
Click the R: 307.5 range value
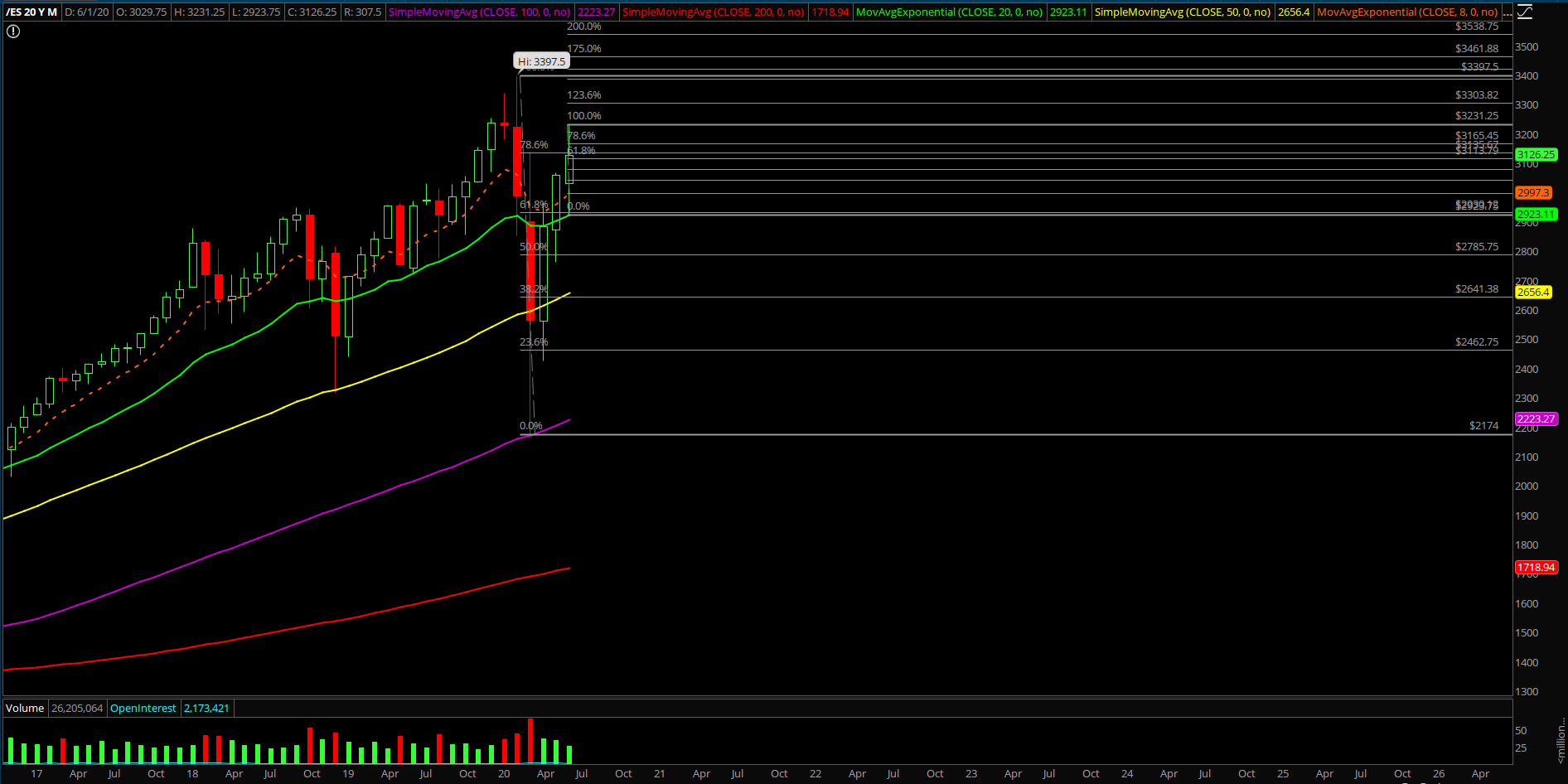pos(363,12)
